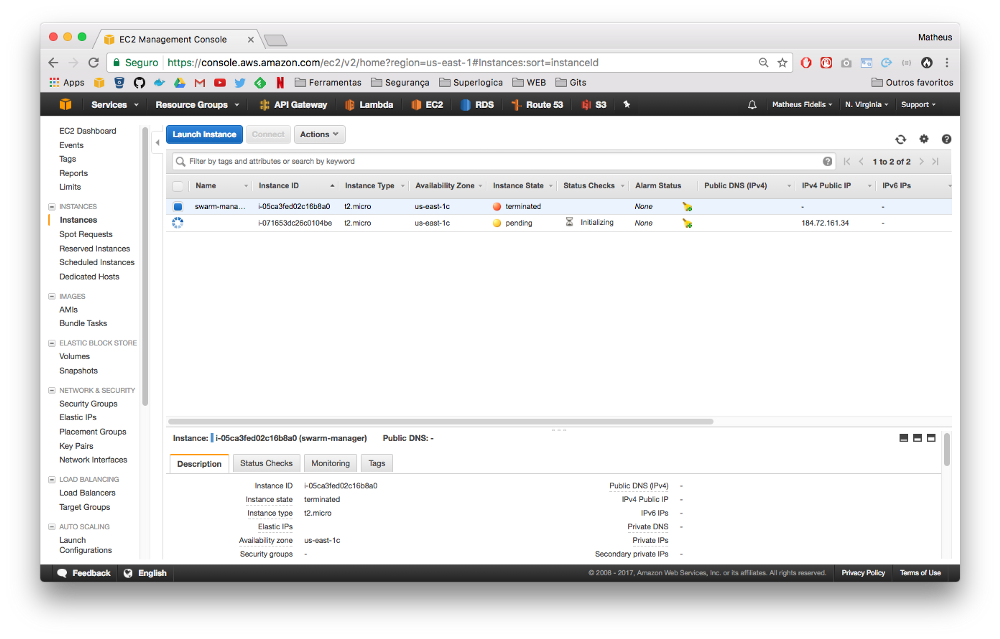Click the horizontal table scrollbar
1000x639 pixels.
(x=440, y=422)
